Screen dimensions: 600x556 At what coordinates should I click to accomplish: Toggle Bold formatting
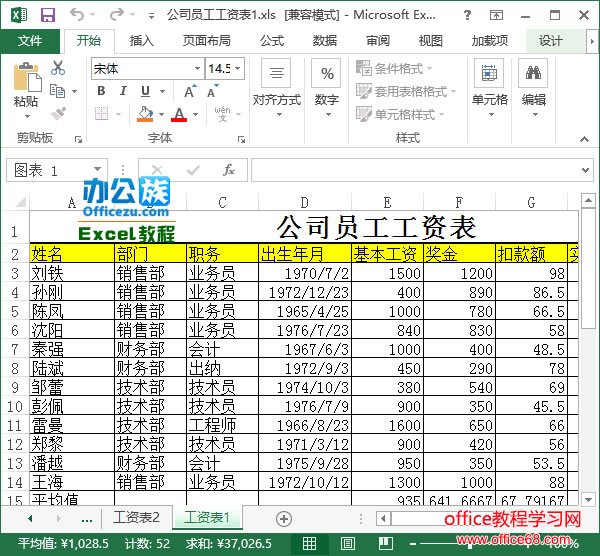(101, 91)
